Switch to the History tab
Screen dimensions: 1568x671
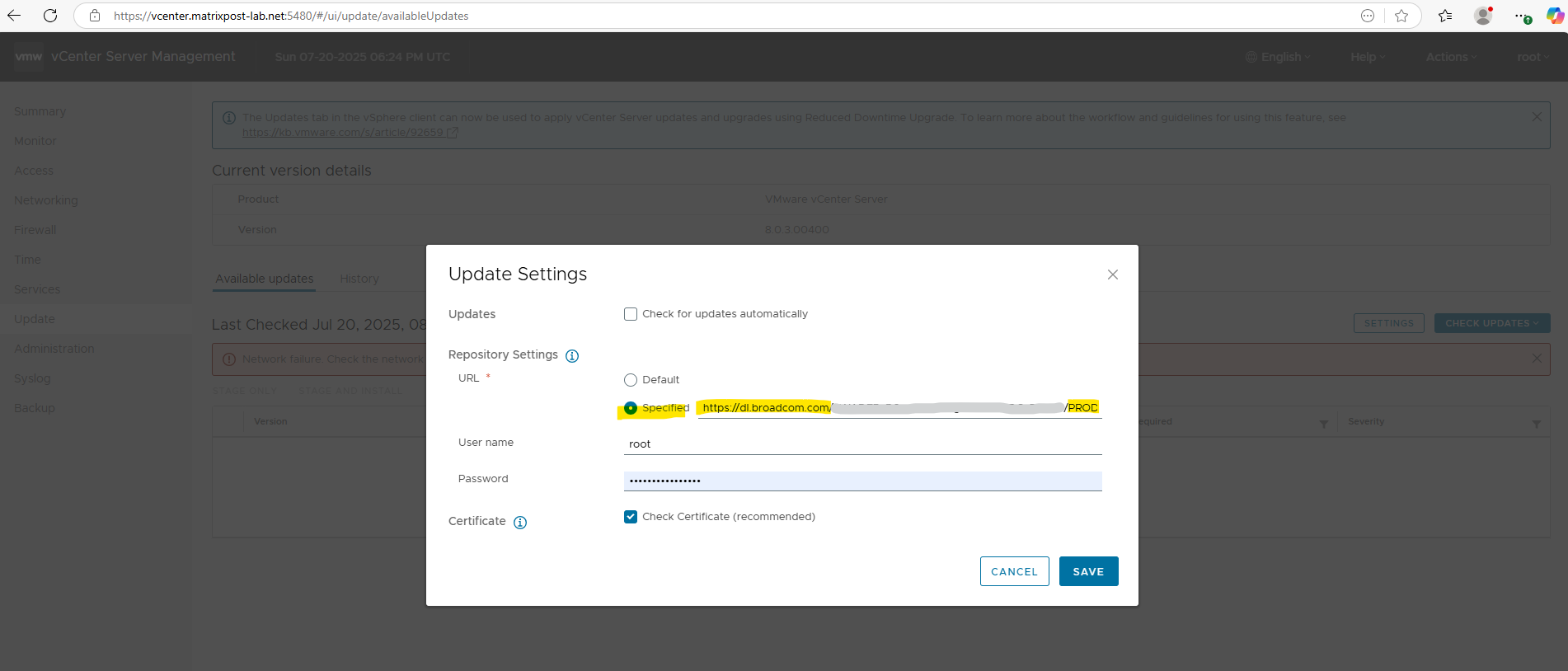(x=359, y=279)
